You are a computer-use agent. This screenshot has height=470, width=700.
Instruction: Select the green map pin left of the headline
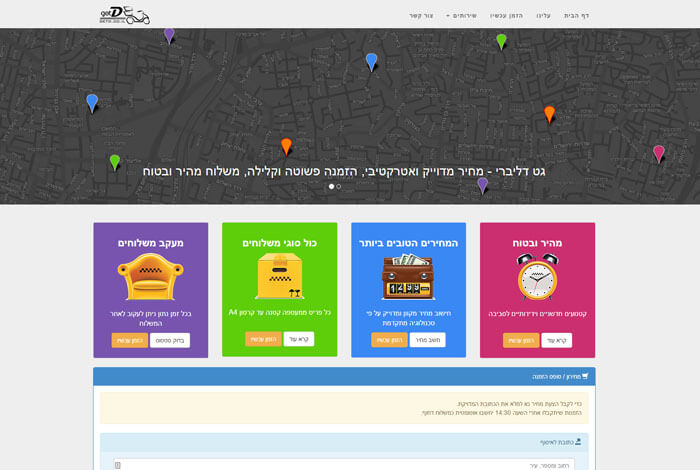115,162
